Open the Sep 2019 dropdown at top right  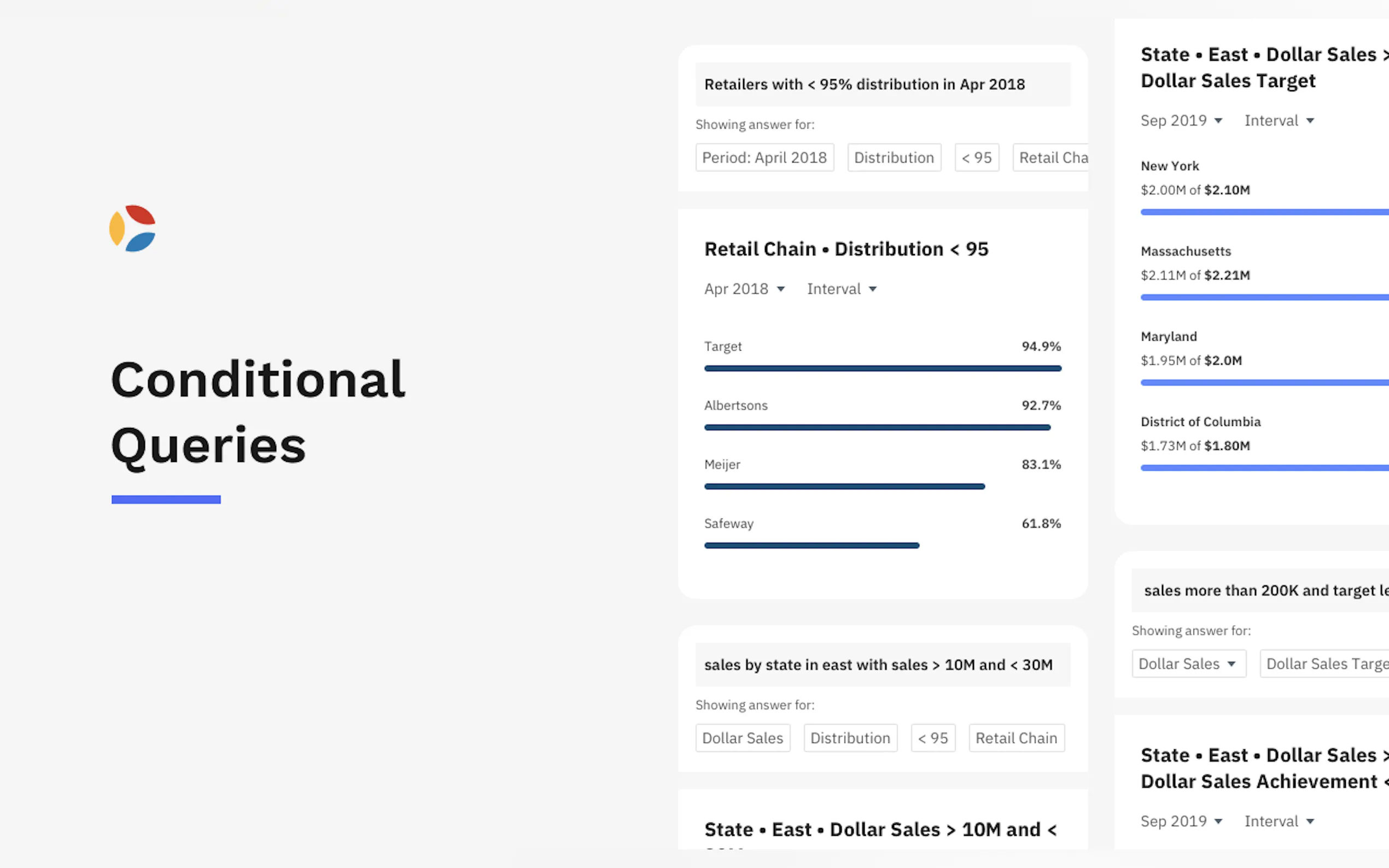pos(1181,121)
